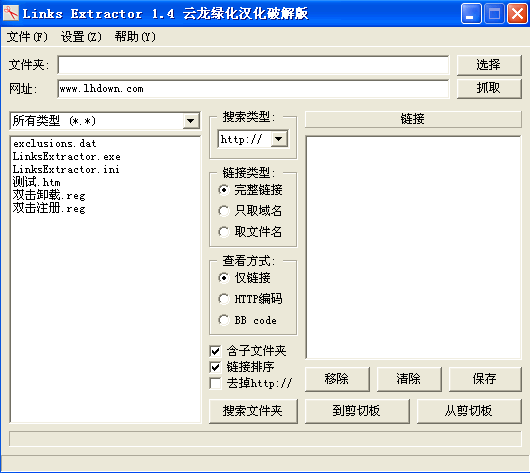Click the 选择 folder button
Viewport: 530px width, 473px height.
(489, 65)
